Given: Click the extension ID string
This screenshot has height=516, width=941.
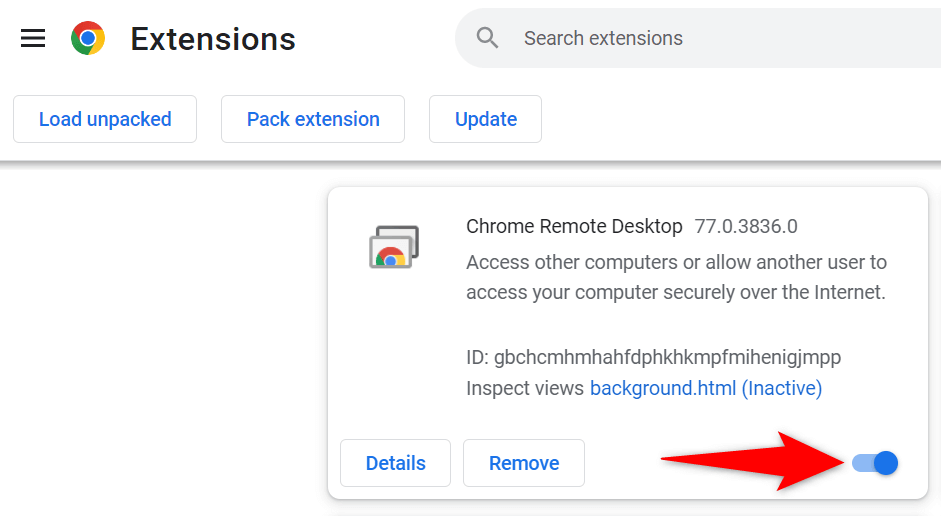Looking at the screenshot, I should (x=655, y=357).
